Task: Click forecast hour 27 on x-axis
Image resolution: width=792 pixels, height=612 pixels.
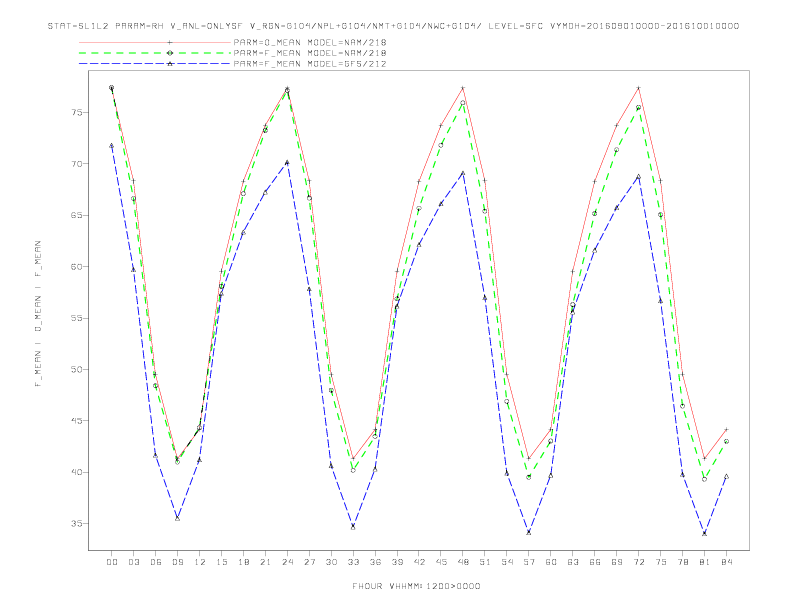Action: click(x=310, y=562)
